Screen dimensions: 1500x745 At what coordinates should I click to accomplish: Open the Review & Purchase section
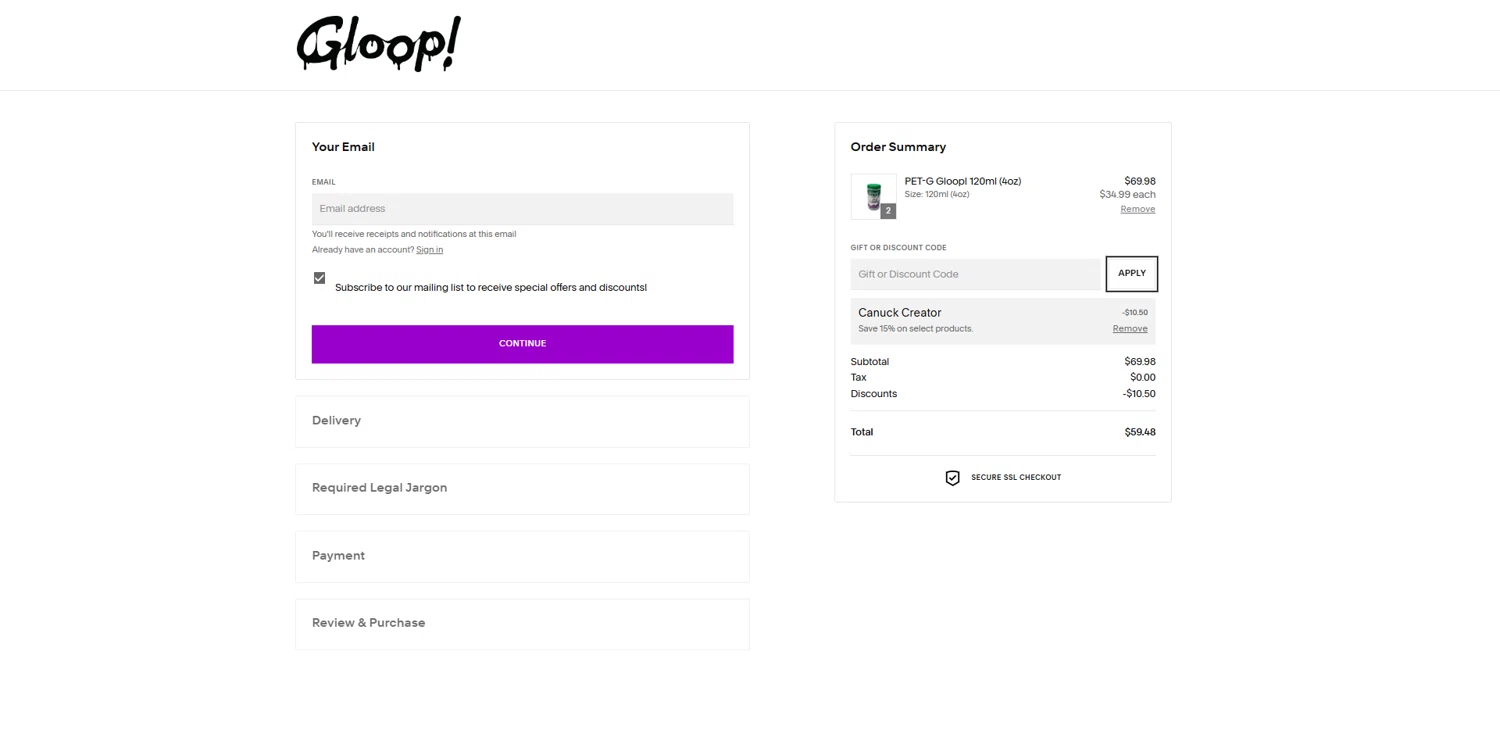click(522, 623)
